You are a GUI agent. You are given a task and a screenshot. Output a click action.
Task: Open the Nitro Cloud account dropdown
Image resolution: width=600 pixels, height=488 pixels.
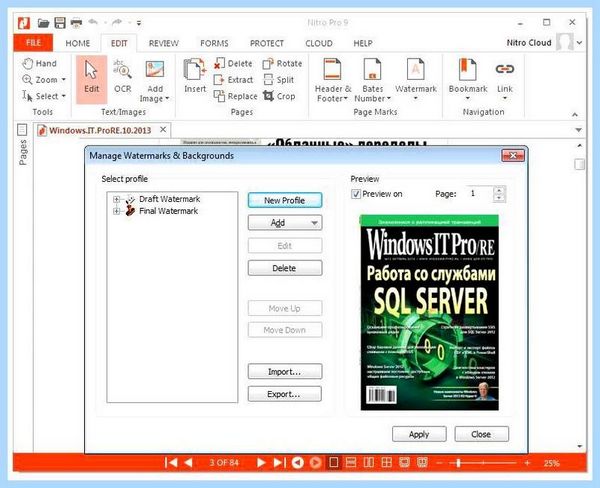[x=579, y=42]
